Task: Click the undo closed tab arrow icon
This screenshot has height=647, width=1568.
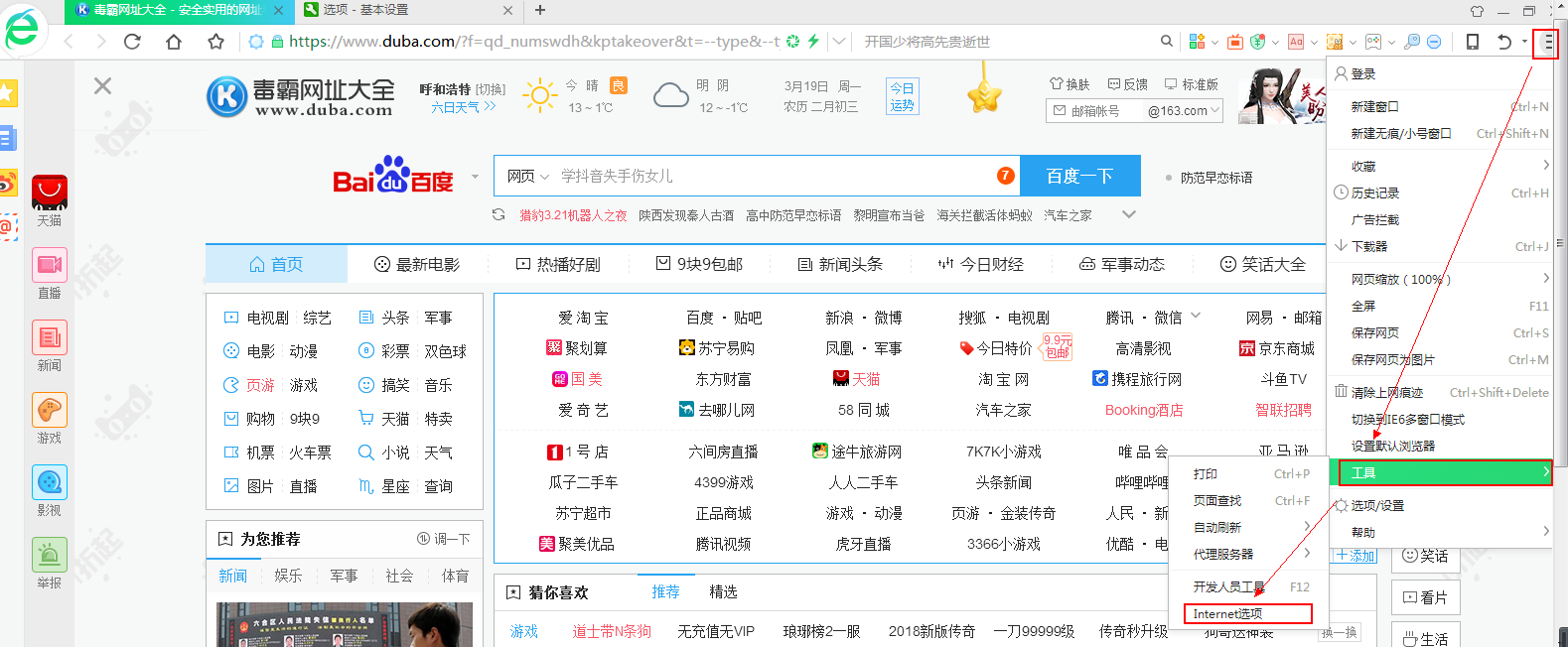Action: [1504, 42]
